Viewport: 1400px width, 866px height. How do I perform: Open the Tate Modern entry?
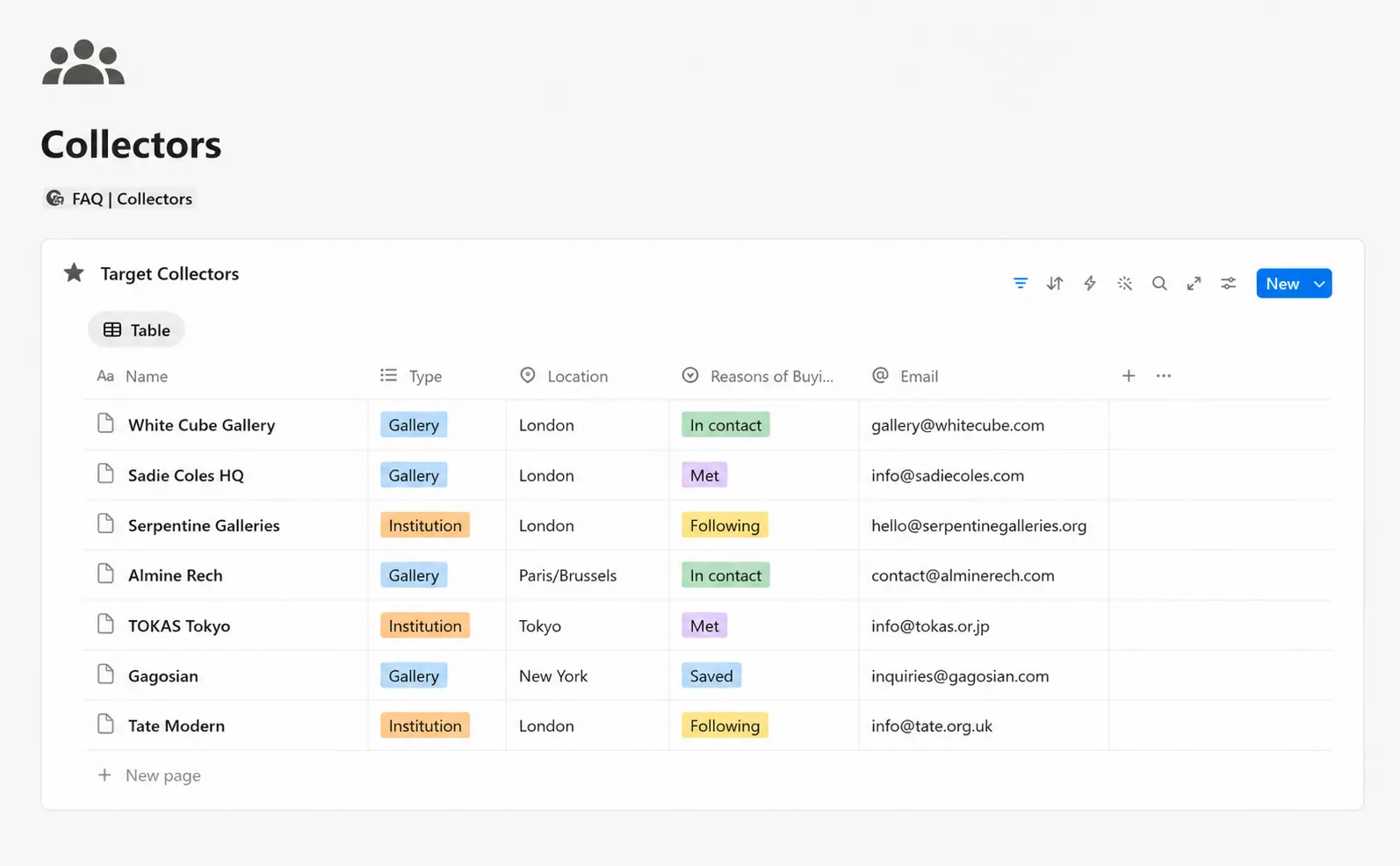click(176, 725)
